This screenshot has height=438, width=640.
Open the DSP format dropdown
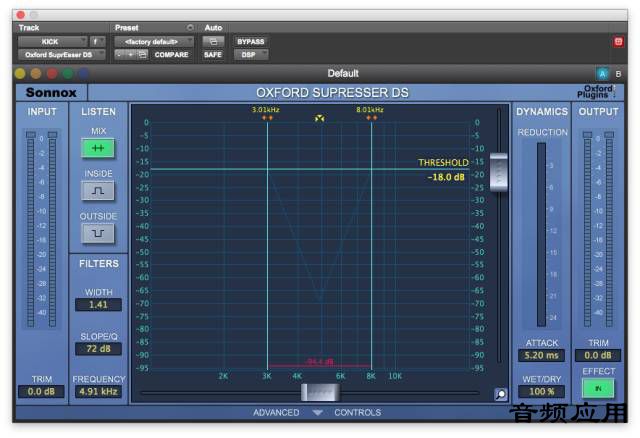[x=251, y=55]
